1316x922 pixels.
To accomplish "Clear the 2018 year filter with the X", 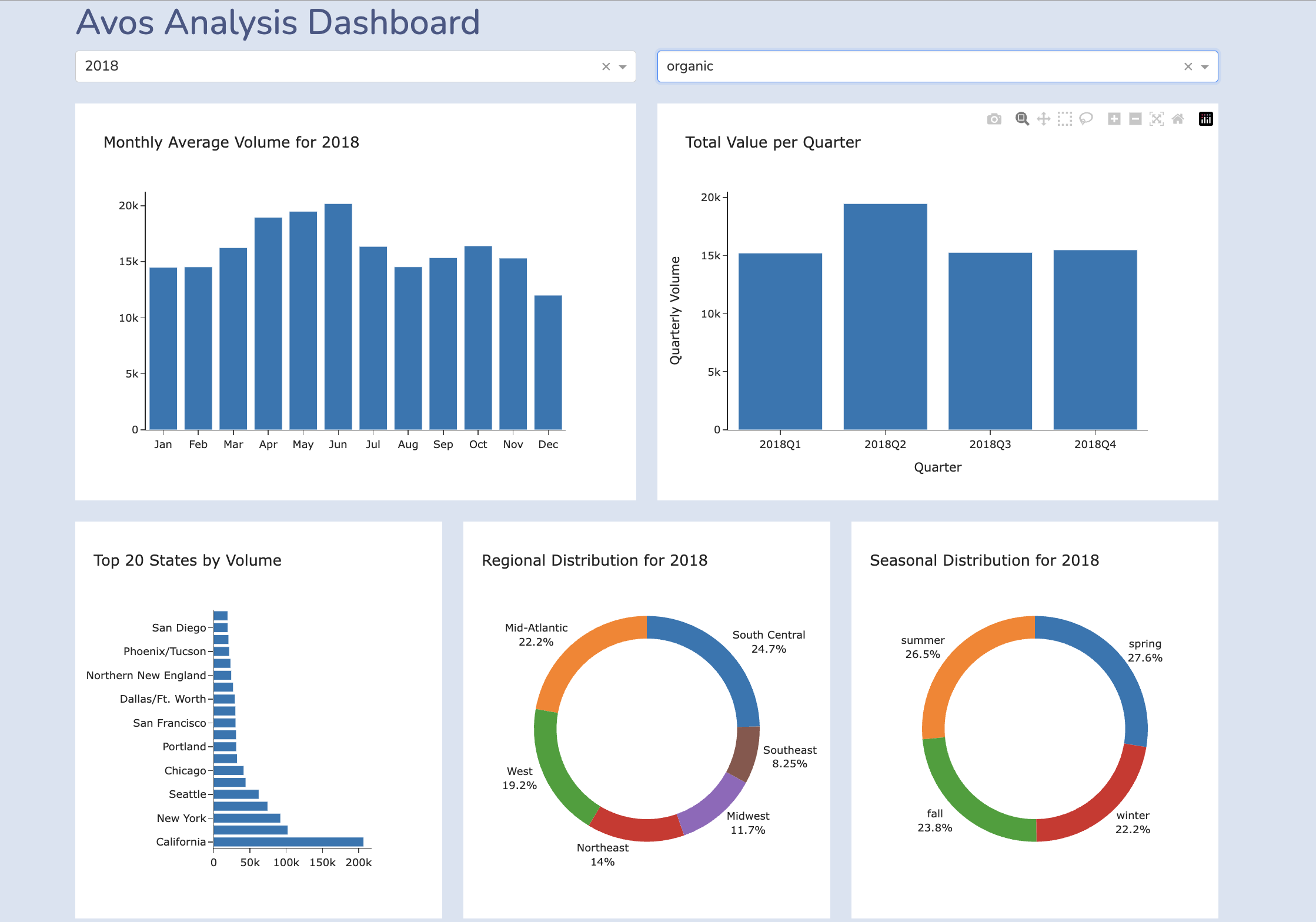I will [606, 66].
